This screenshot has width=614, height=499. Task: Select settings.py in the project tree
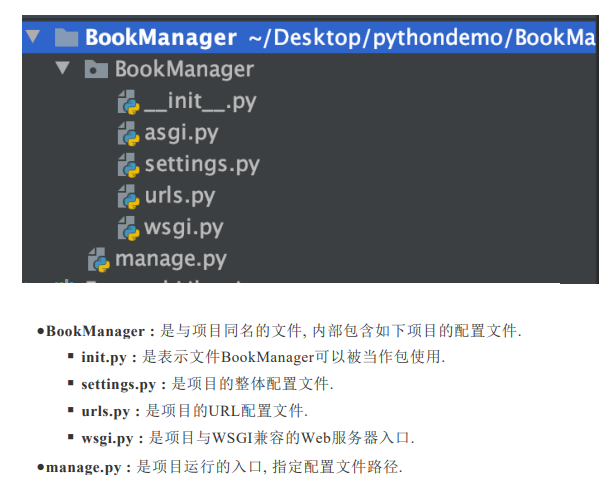(202, 165)
